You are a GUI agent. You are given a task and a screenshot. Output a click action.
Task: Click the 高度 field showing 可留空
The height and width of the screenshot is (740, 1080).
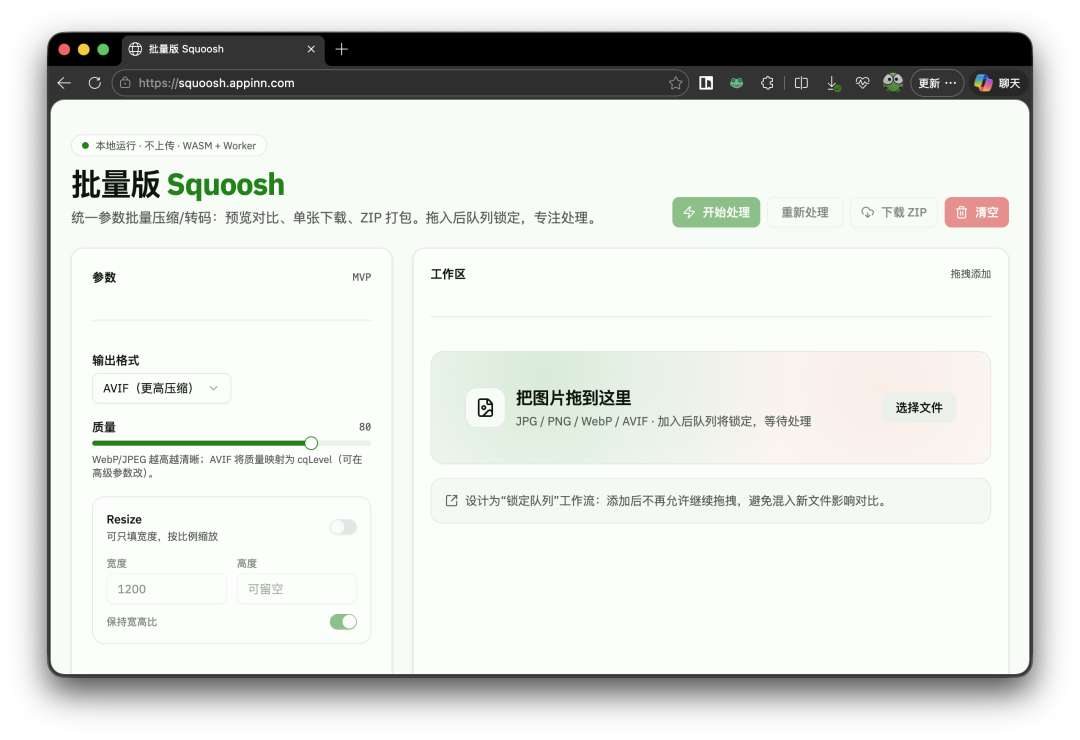point(297,589)
